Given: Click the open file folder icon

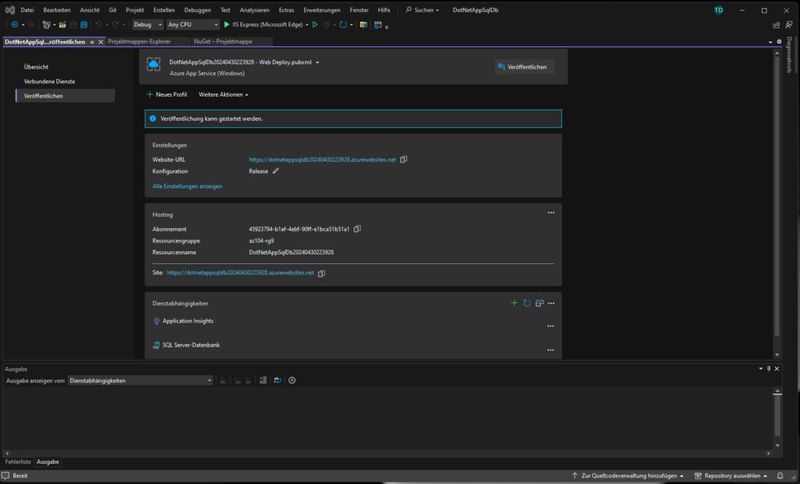Looking at the screenshot, I should tap(63, 24).
